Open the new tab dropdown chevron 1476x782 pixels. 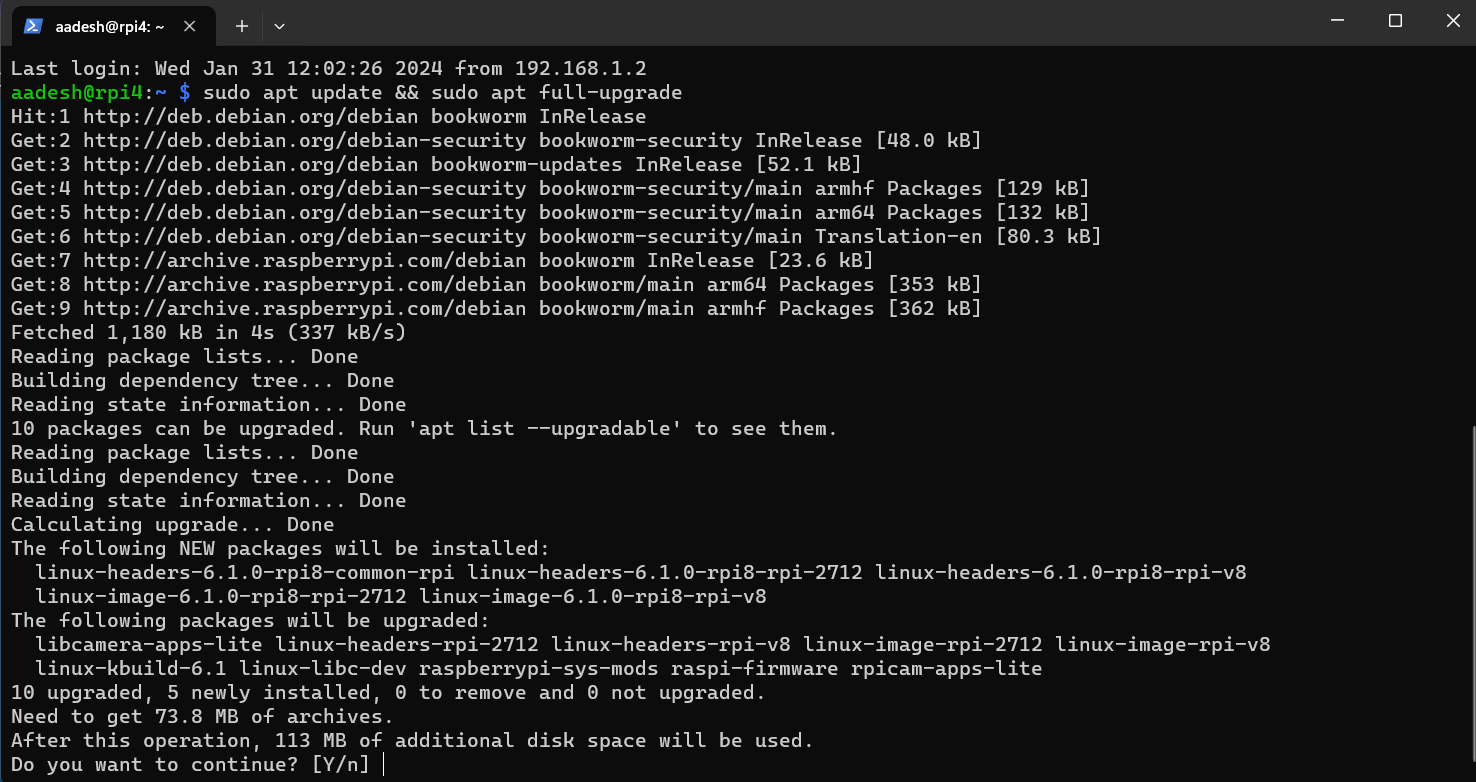tap(278, 27)
